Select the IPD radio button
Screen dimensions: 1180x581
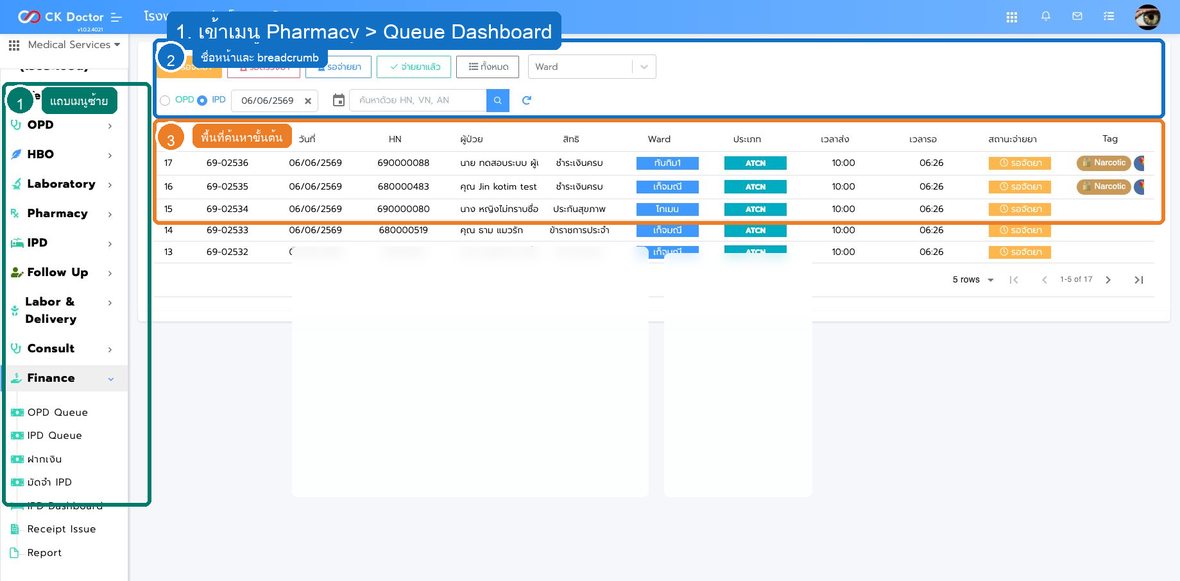pos(202,100)
